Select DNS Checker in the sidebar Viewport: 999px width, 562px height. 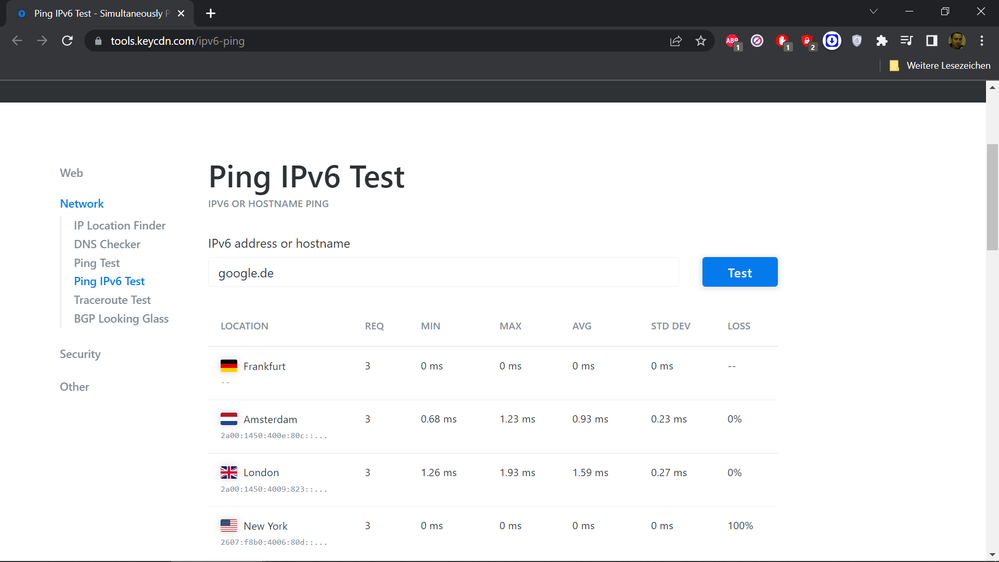pos(107,244)
